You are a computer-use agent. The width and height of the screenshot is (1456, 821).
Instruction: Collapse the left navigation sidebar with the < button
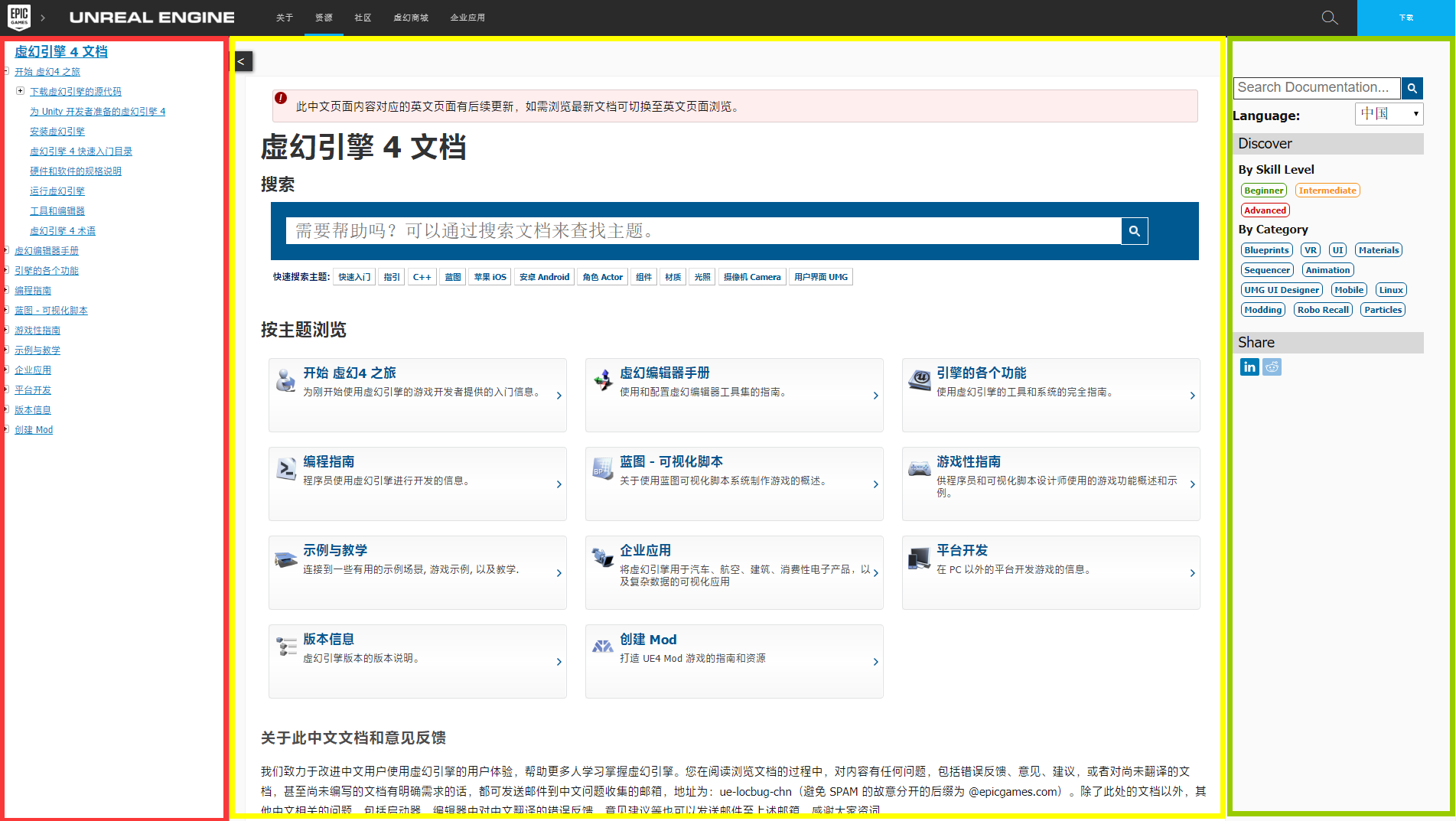(x=243, y=61)
